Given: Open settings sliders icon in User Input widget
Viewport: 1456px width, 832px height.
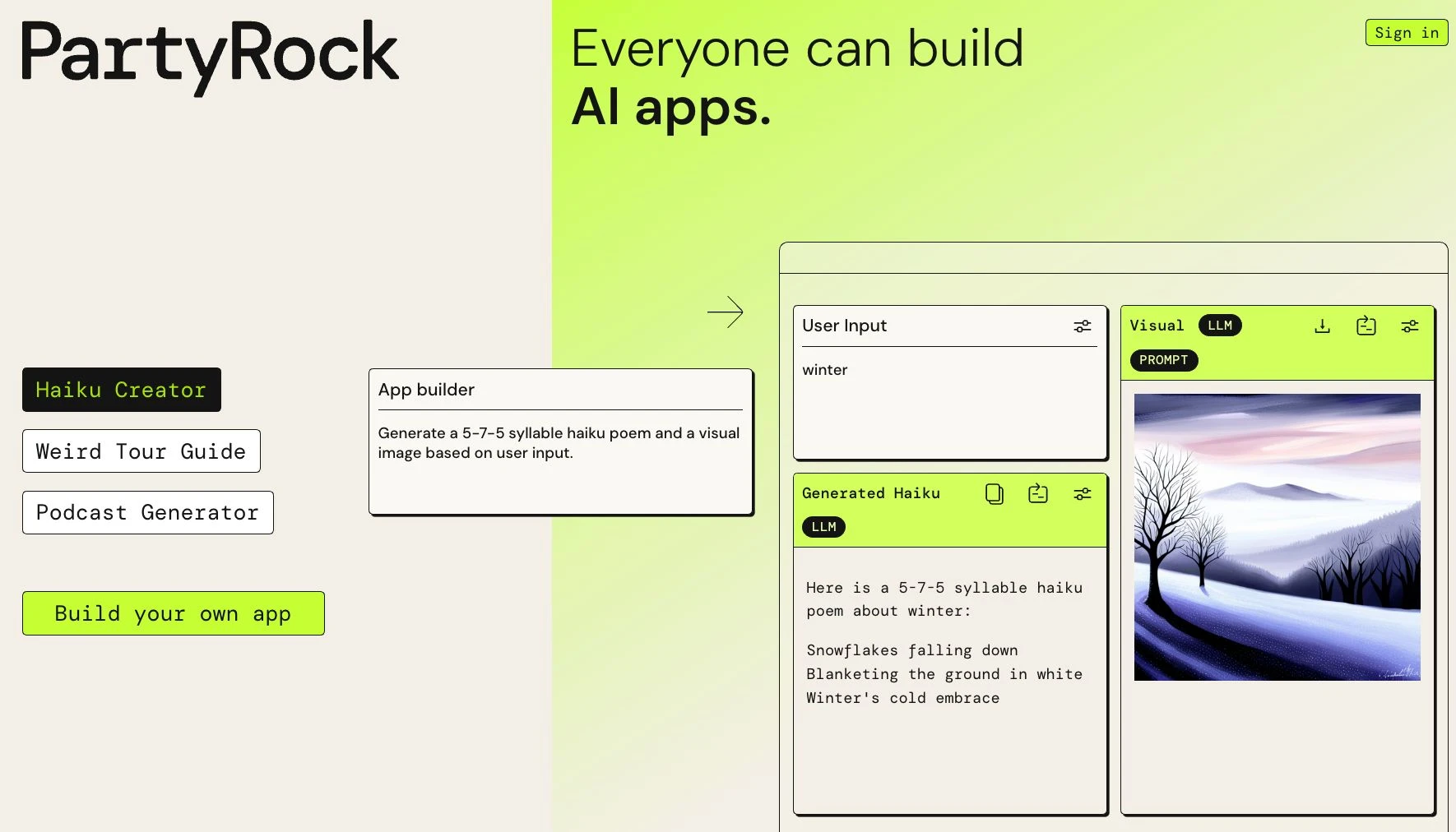Looking at the screenshot, I should [1082, 326].
